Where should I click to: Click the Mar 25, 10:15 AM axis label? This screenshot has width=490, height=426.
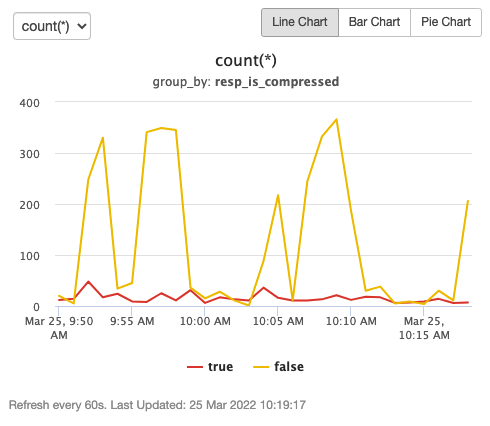tap(424, 328)
